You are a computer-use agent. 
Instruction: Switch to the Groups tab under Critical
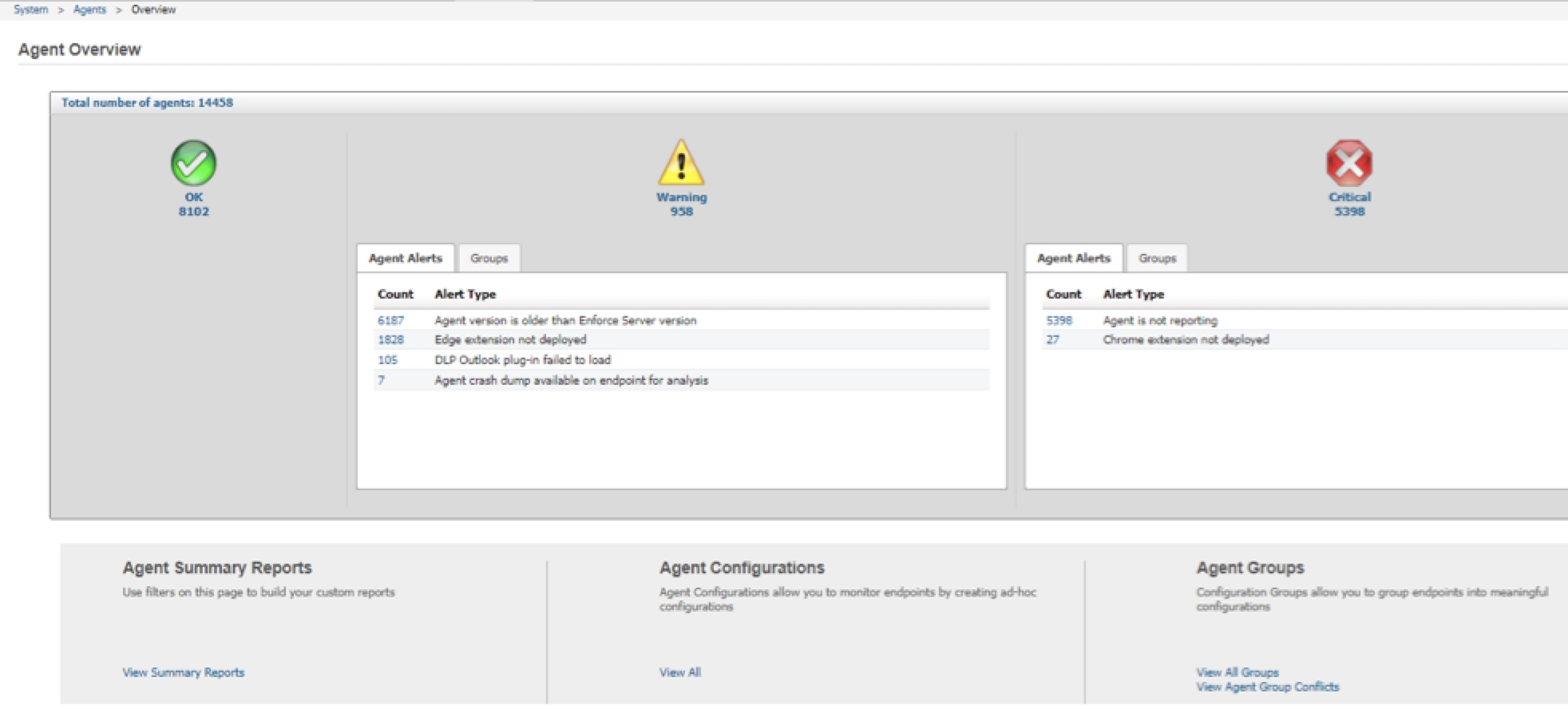(1157, 259)
